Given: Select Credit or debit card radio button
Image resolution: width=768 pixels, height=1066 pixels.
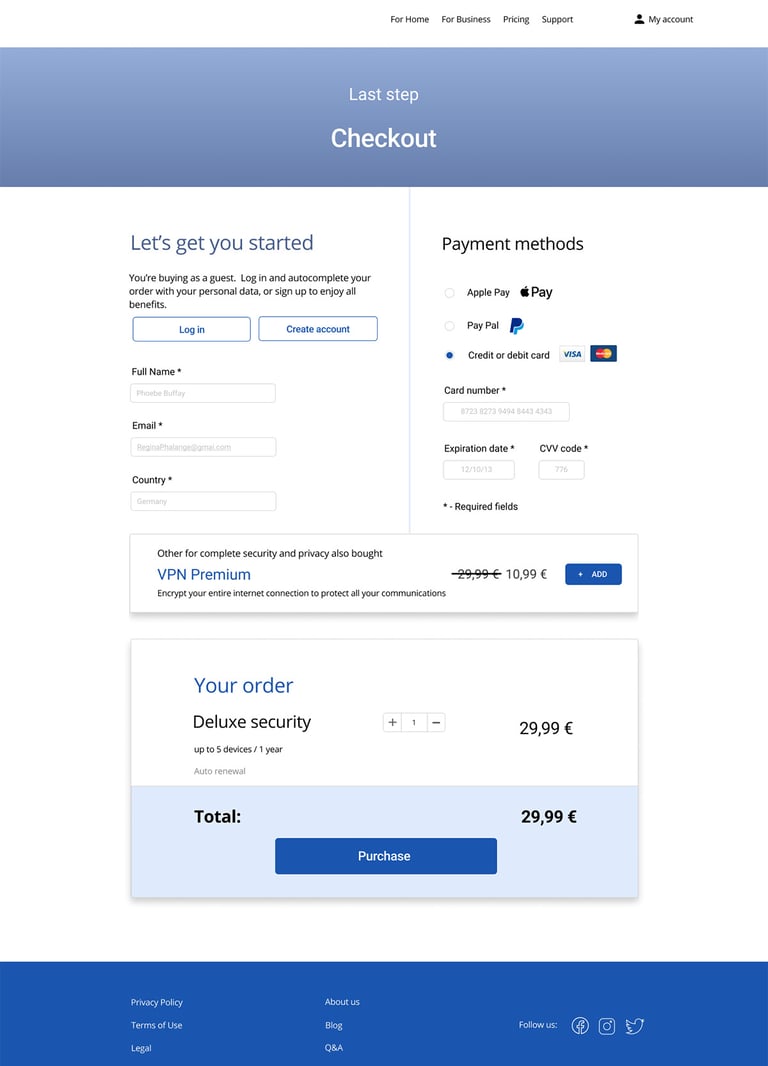Looking at the screenshot, I should [x=449, y=355].
